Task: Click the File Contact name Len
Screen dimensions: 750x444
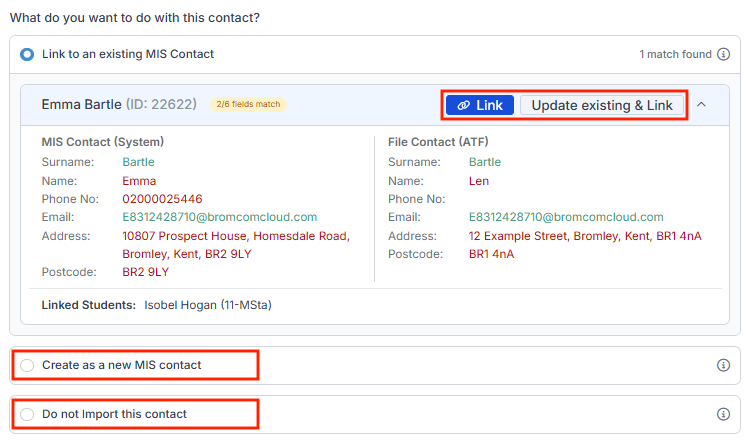Action: [479, 181]
